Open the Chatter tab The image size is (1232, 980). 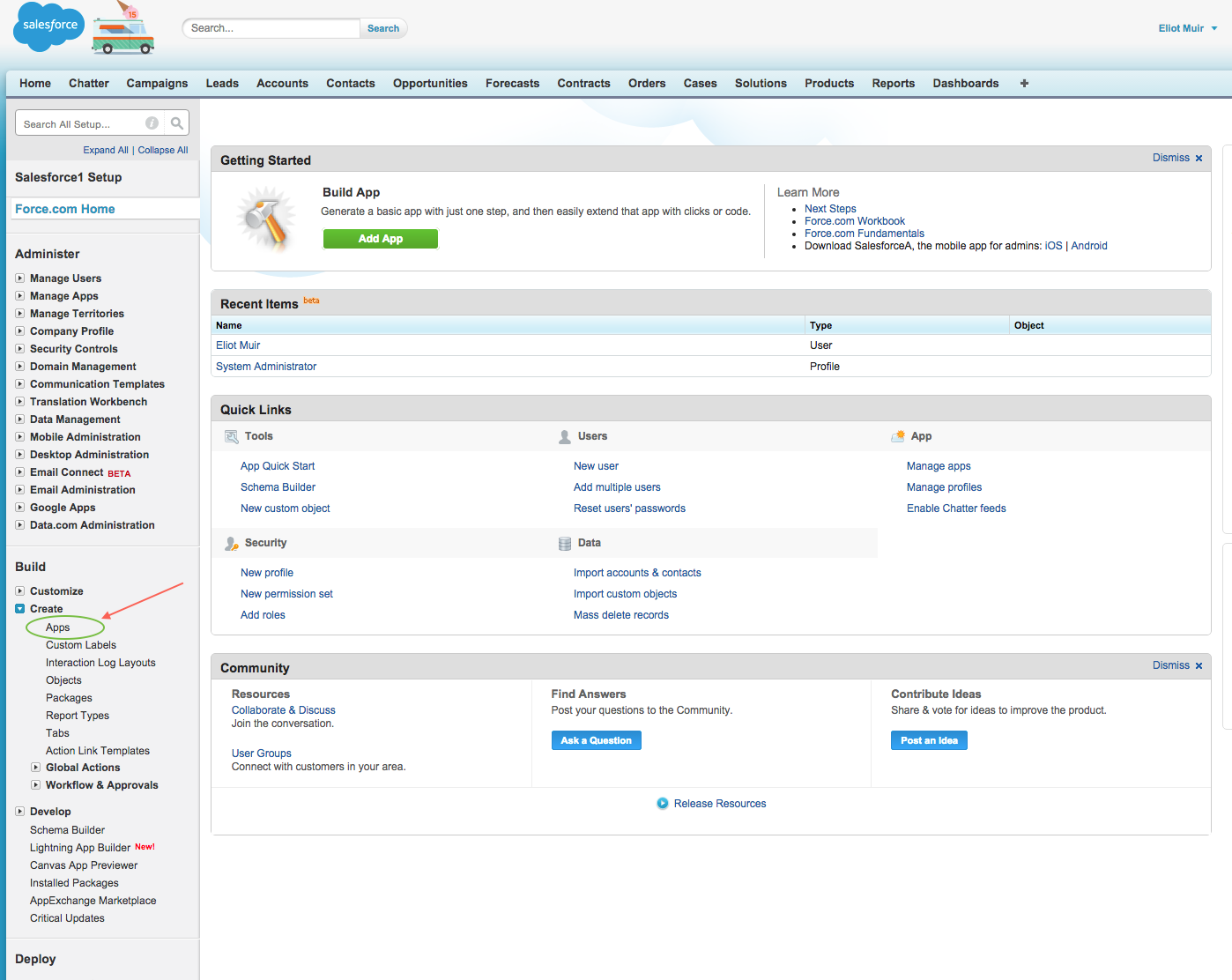click(x=89, y=84)
